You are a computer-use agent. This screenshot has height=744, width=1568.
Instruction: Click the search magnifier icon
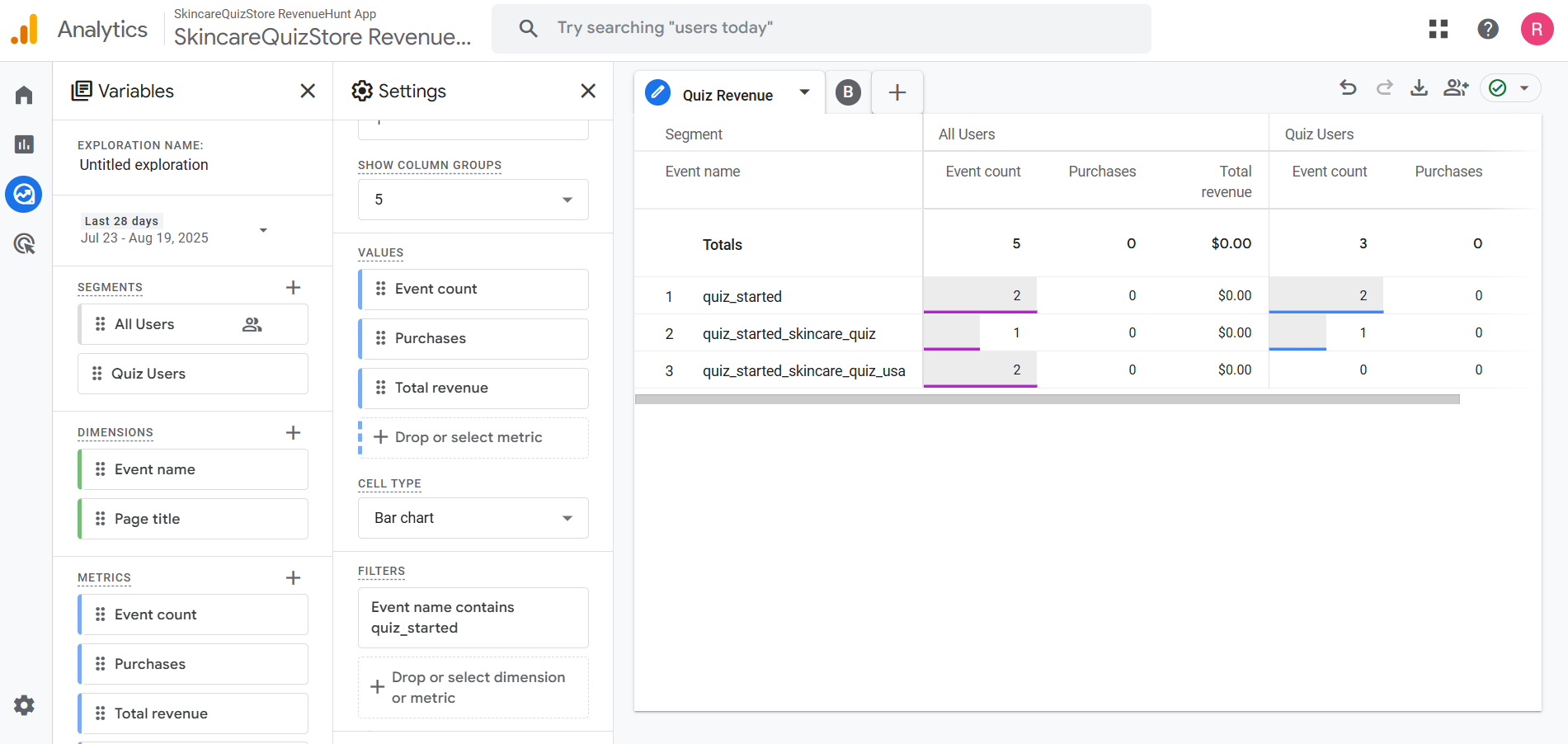528,28
